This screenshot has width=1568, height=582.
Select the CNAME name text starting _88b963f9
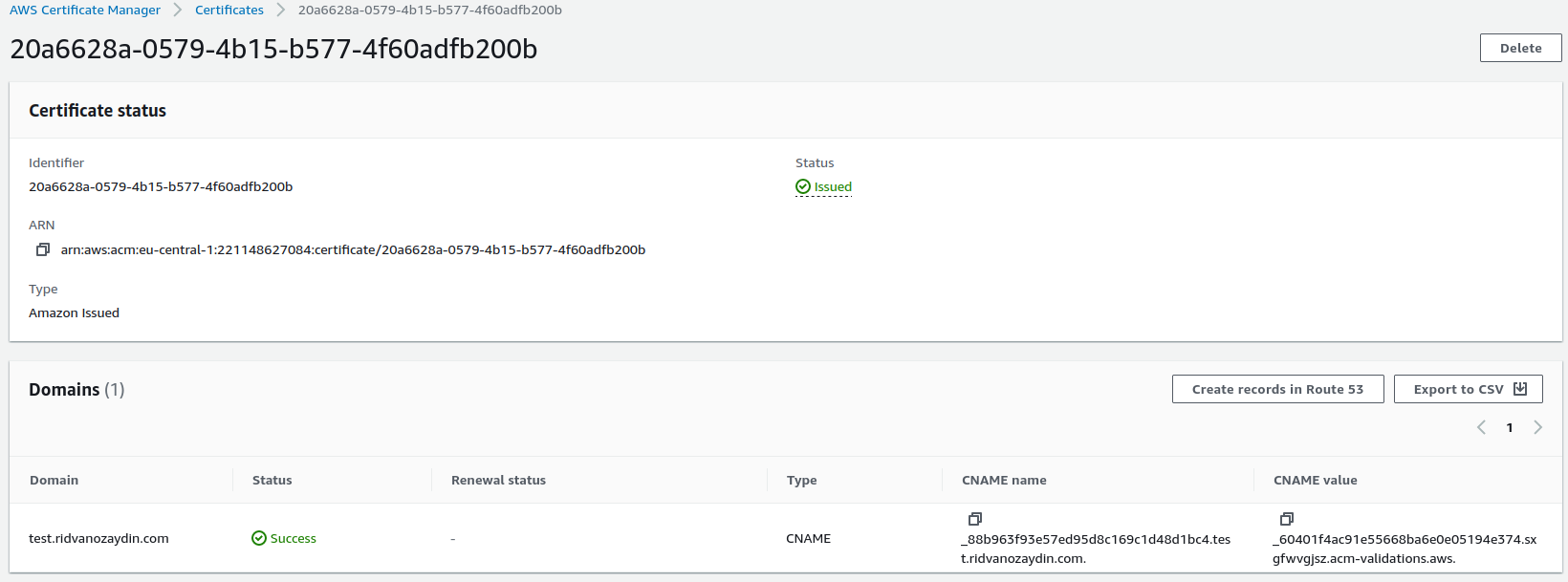(x=1096, y=549)
